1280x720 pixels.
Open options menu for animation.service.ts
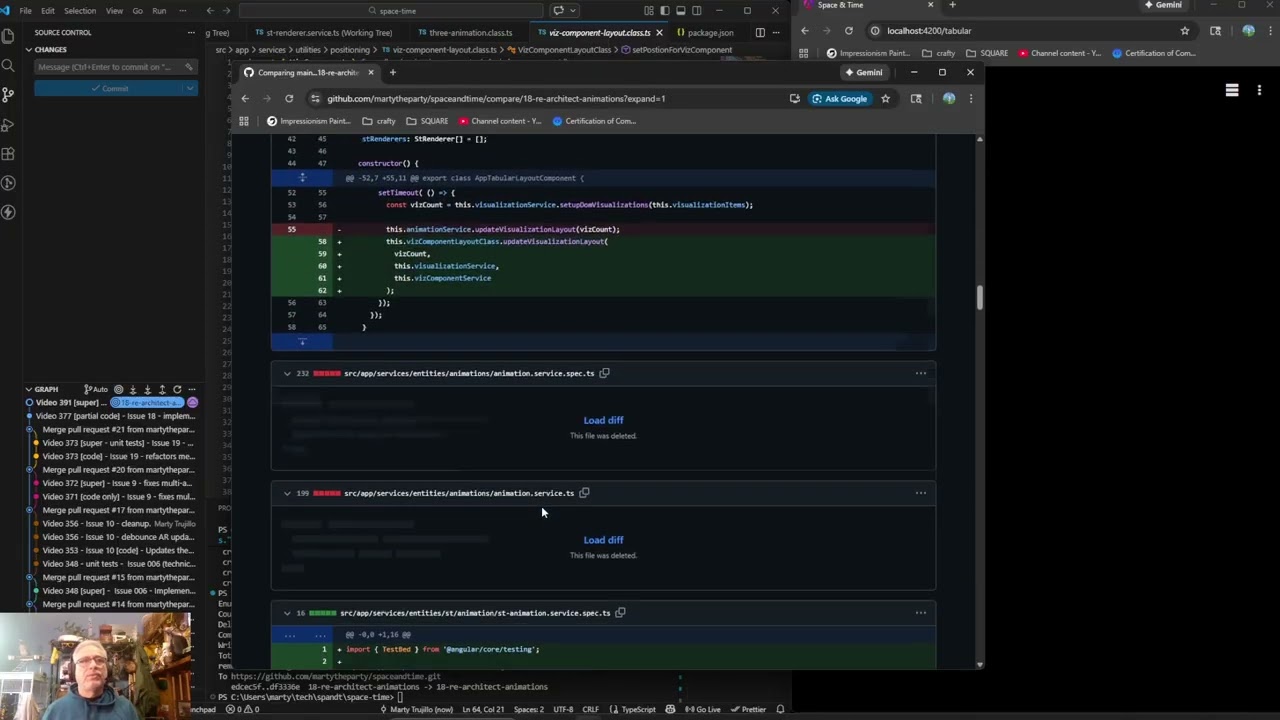(921, 493)
